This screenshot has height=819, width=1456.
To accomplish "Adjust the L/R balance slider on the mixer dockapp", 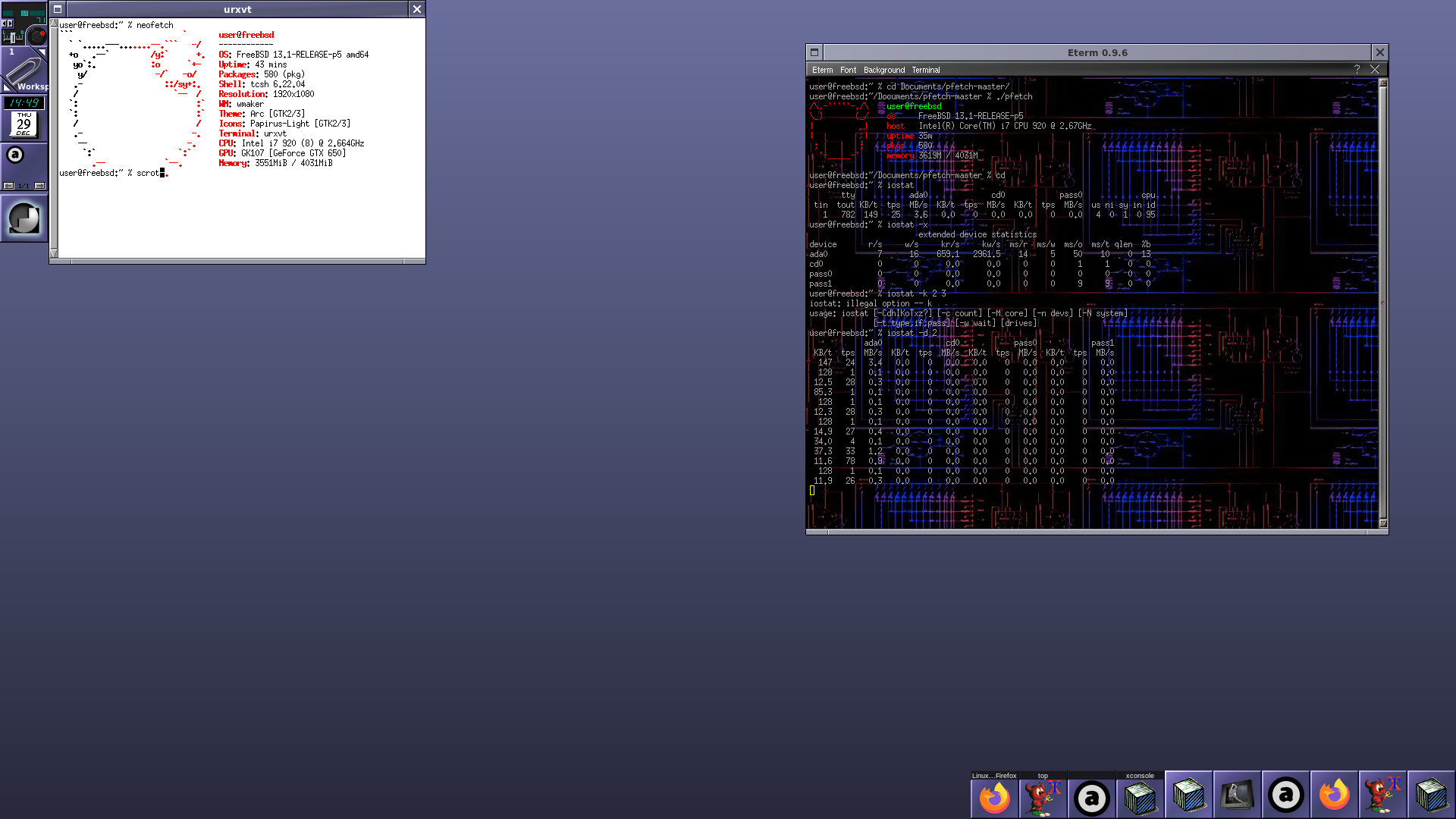I will coord(13,38).
